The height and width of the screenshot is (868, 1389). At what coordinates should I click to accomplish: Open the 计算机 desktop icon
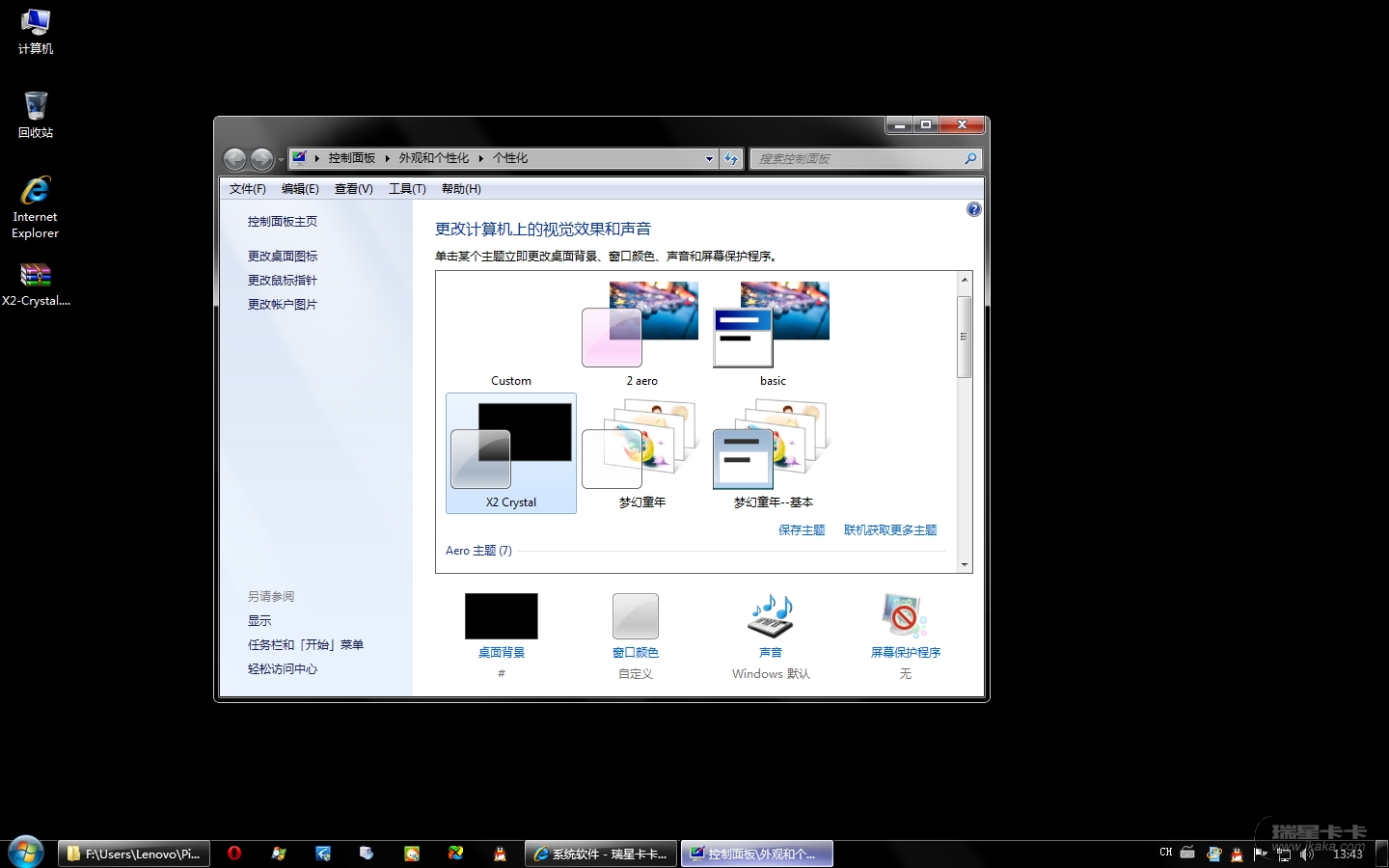(36, 31)
